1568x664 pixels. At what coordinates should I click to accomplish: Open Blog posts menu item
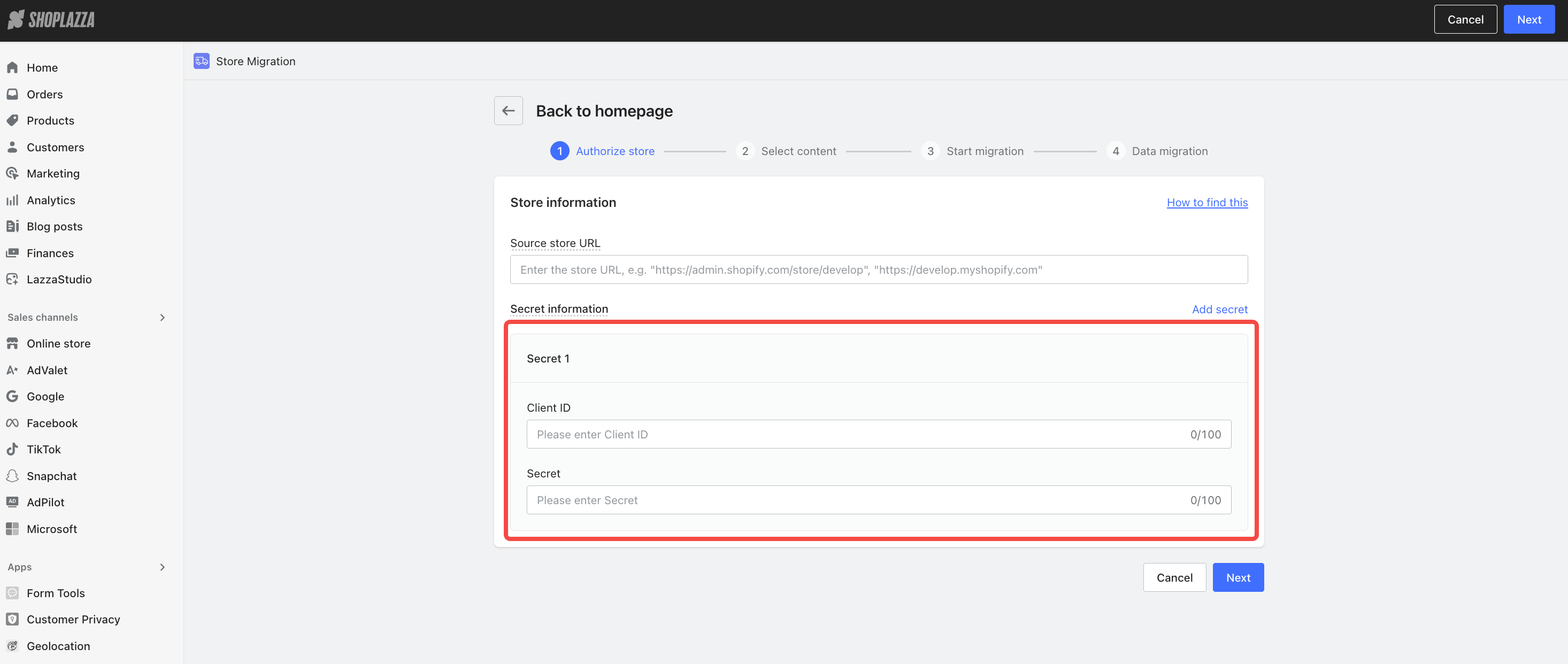pyautogui.click(x=55, y=226)
